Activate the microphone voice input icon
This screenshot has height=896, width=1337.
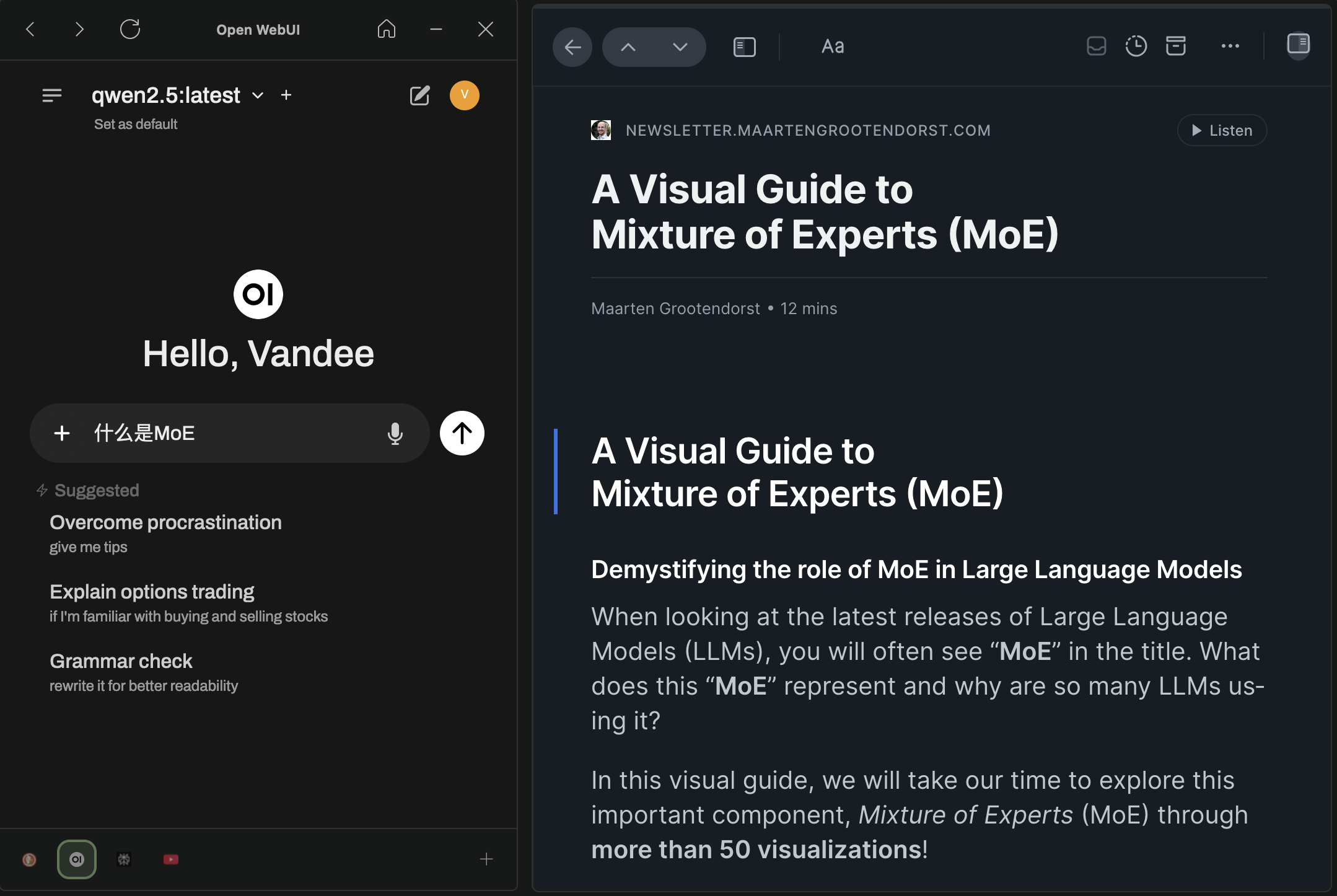click(x=395, y=434)
